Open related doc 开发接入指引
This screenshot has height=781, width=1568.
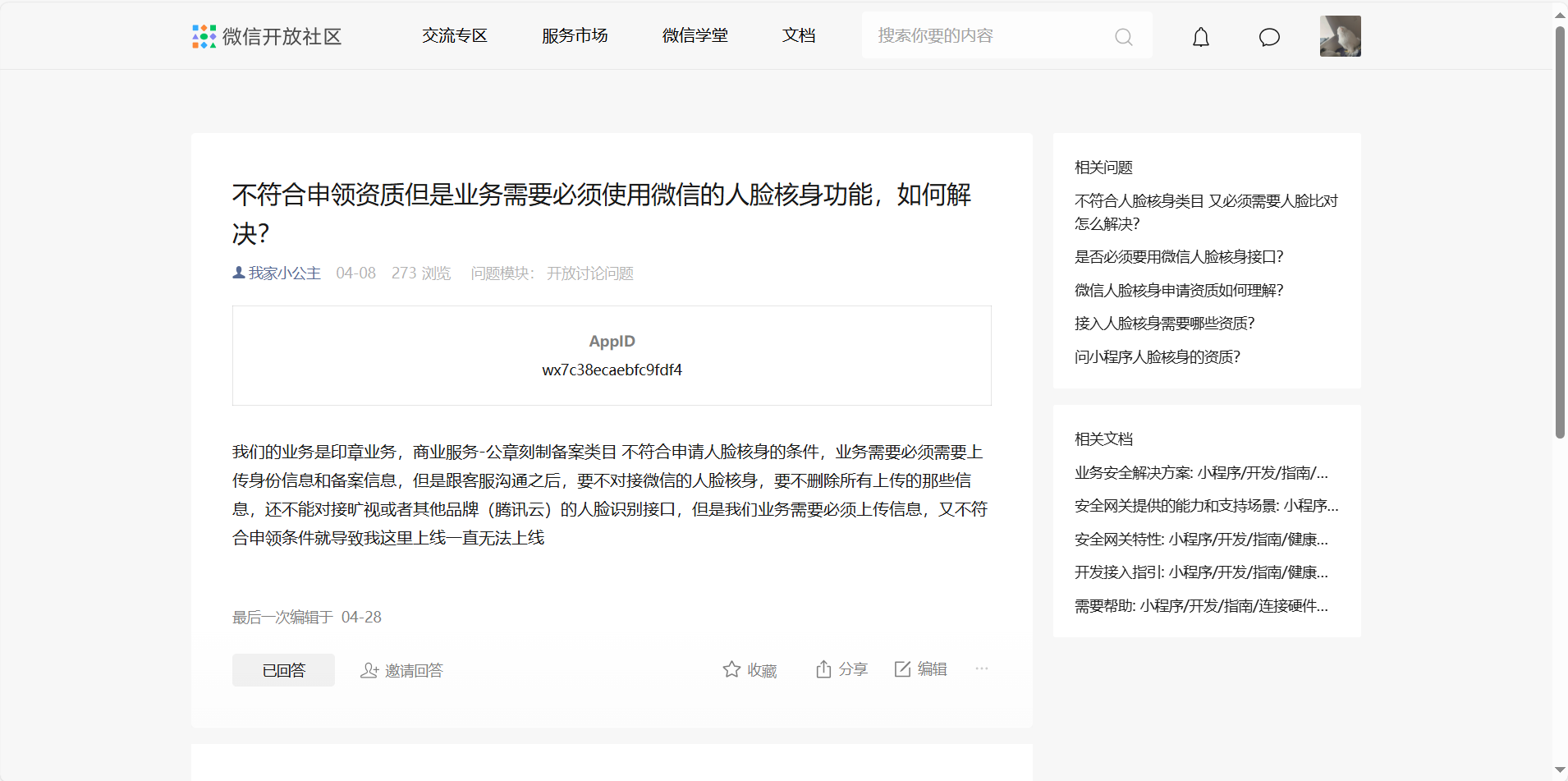pos(1201,572)
